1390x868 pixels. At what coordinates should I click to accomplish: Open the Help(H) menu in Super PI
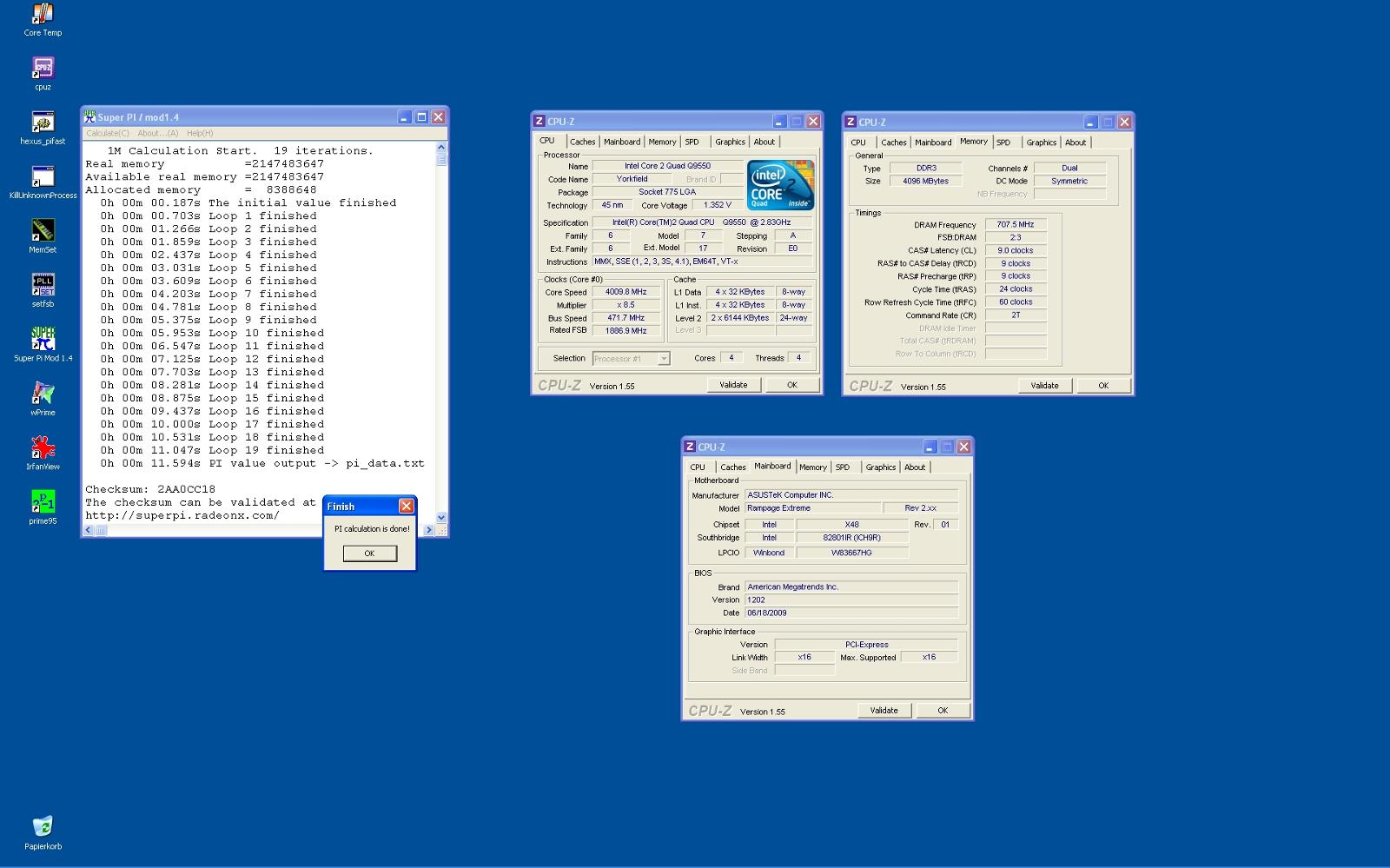[200, 133]
